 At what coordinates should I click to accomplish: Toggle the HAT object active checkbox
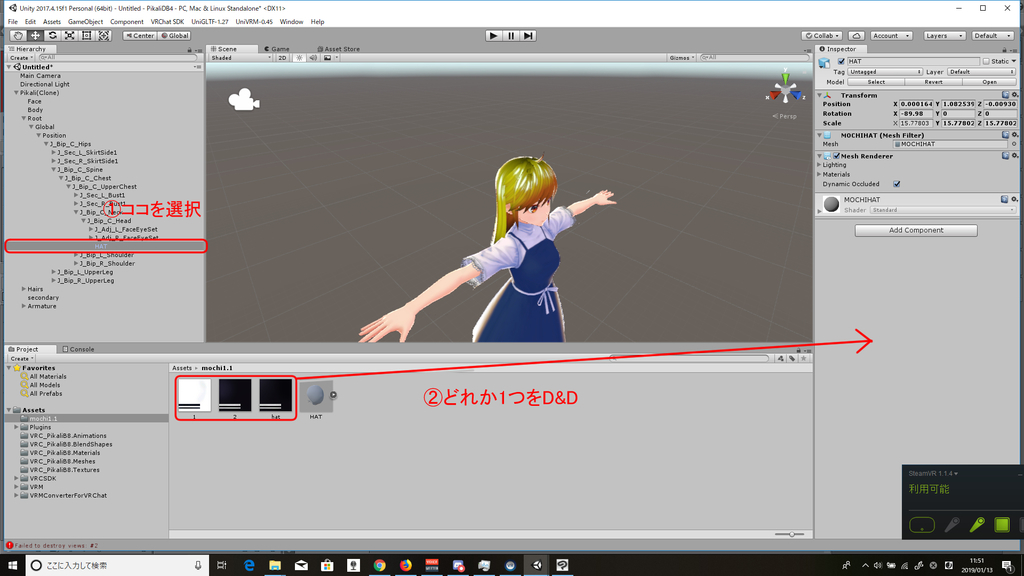point(841,61)
